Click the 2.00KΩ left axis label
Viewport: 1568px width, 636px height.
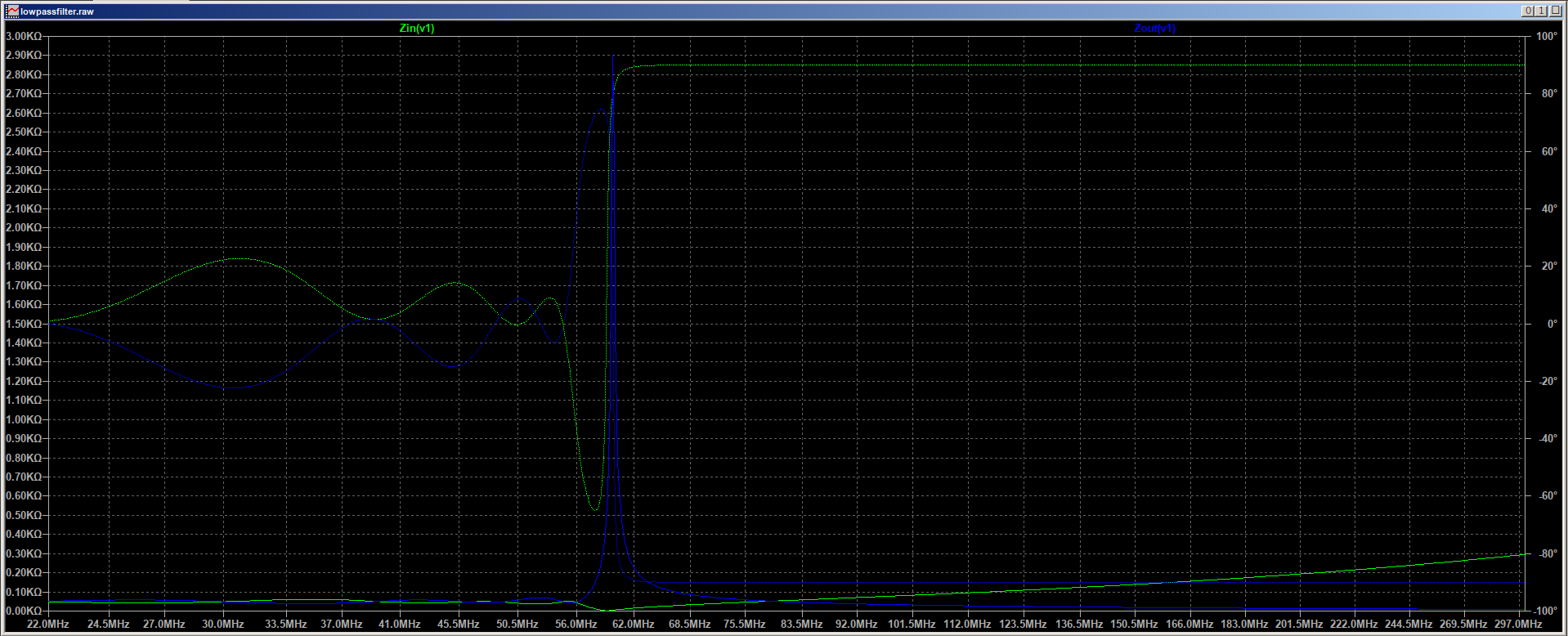pyautogui.click(x=24, y=227)
